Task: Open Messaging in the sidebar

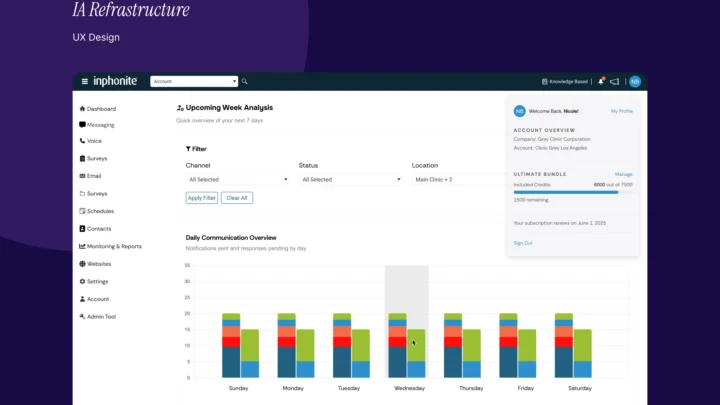Action: (96, 125)
